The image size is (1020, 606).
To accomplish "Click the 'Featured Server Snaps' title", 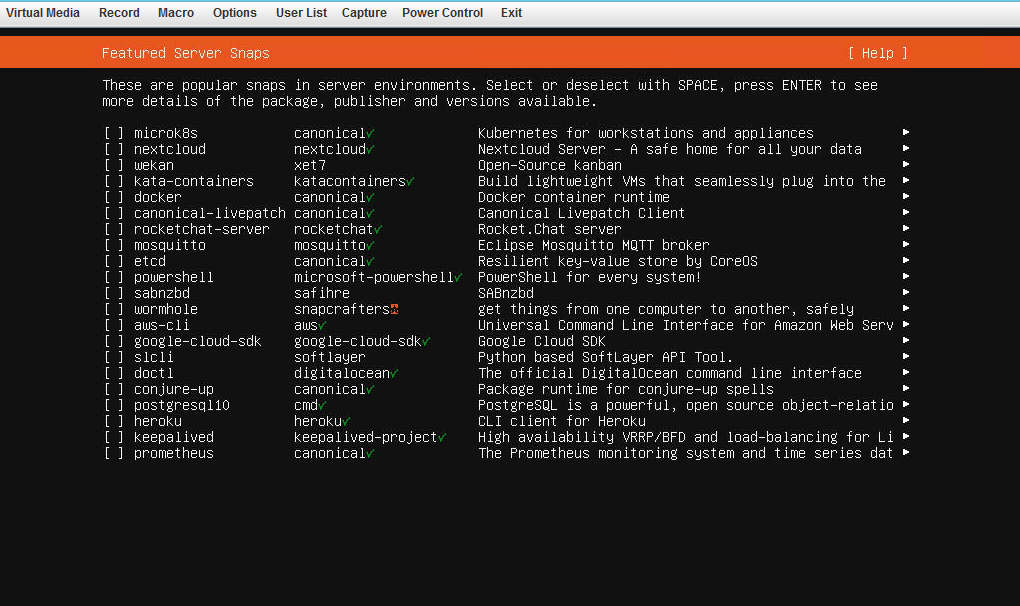I will 185,53.
